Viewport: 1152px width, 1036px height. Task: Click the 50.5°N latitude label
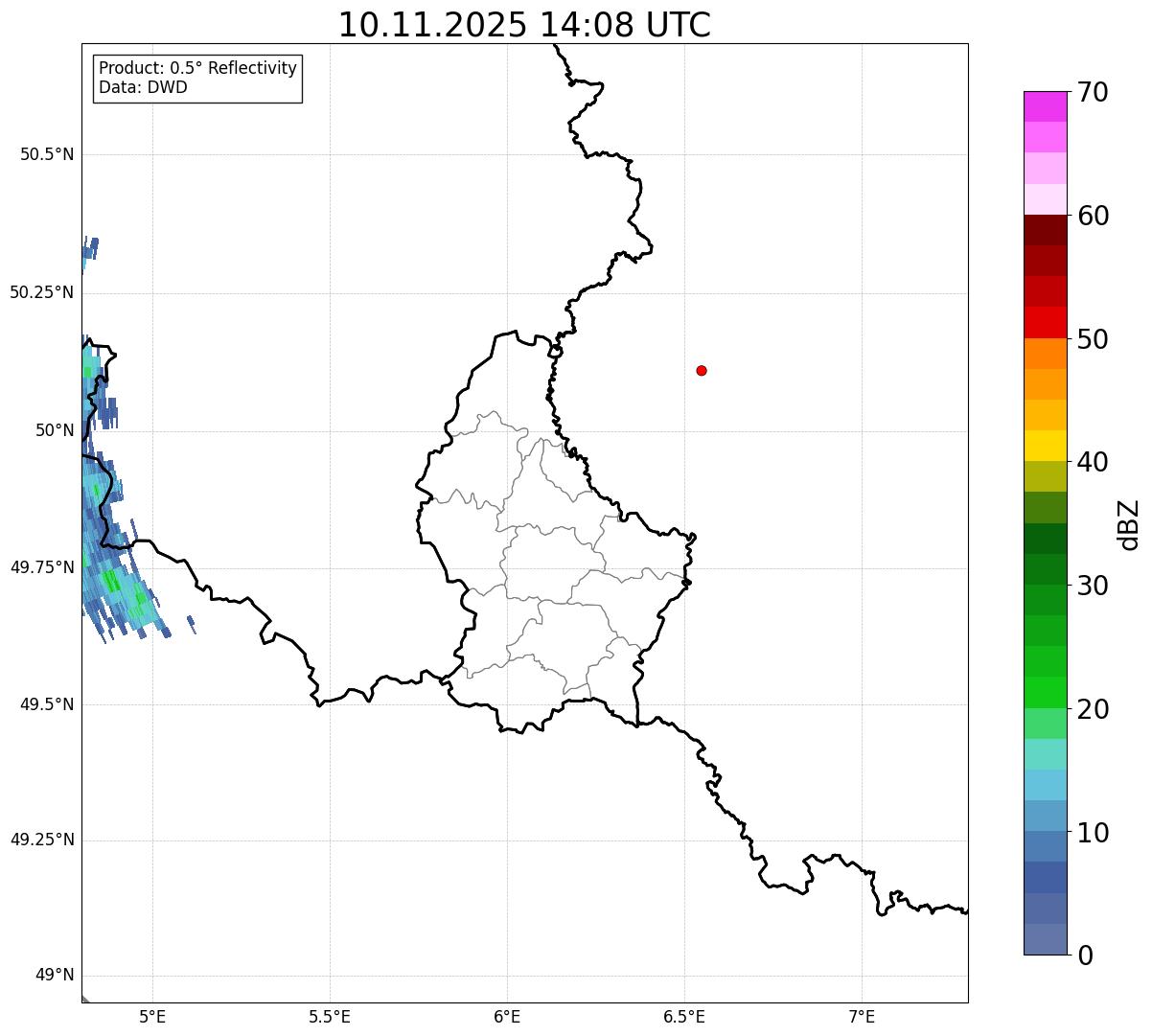click(47, 154)
